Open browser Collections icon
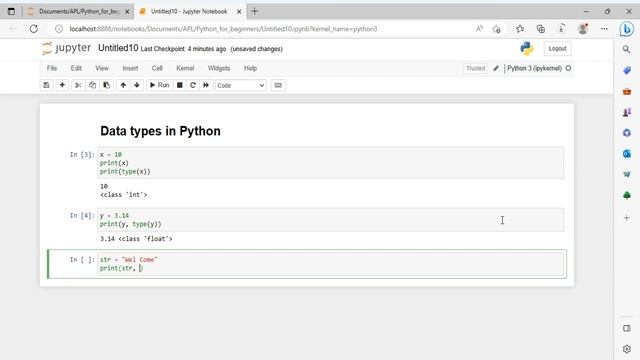The width and height of the screenshot is (640, 360). pyautogui.click(x=541, y=29)
